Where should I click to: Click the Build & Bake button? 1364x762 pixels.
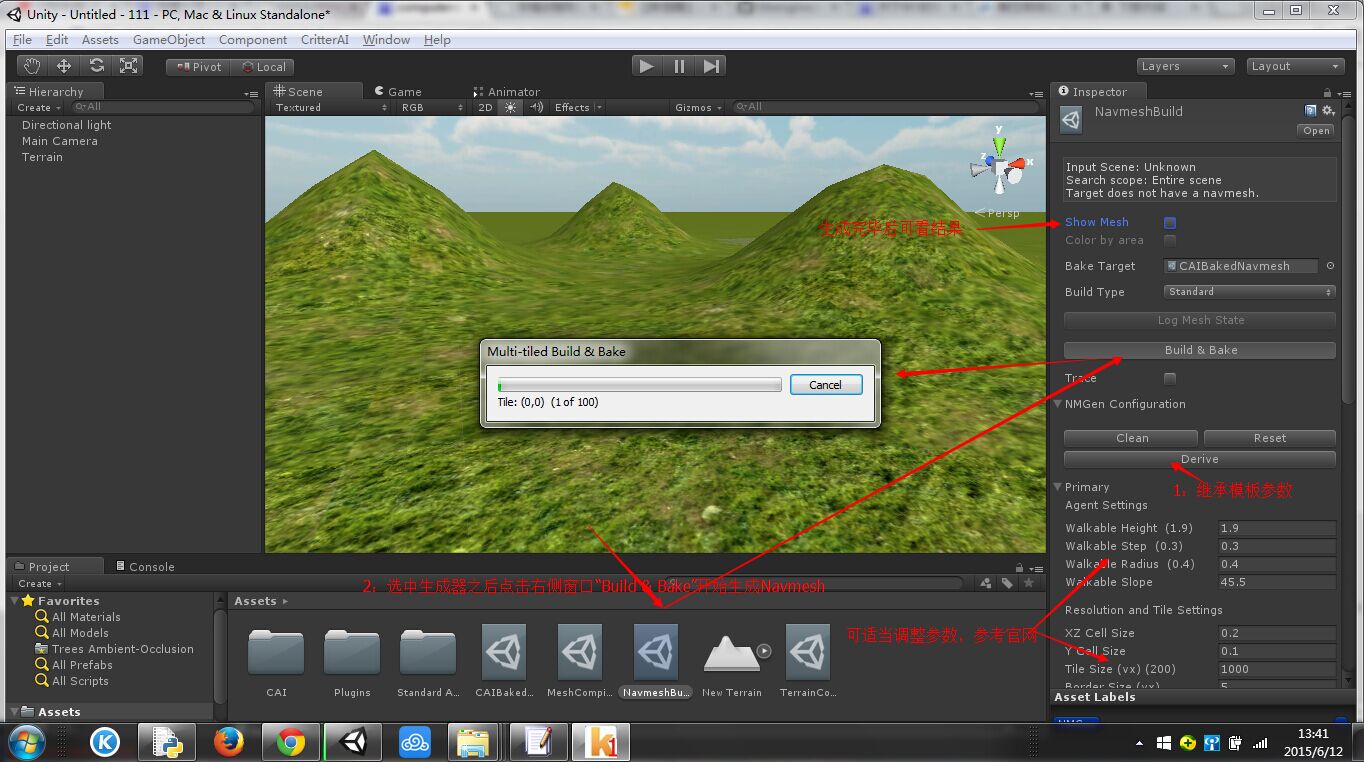click(1200, 350)
